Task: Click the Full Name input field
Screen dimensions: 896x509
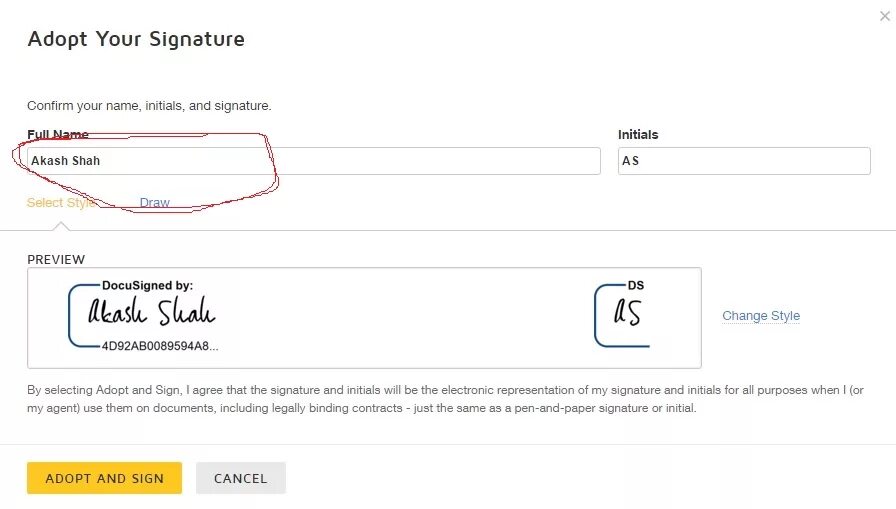Action: tap(314, 161)
